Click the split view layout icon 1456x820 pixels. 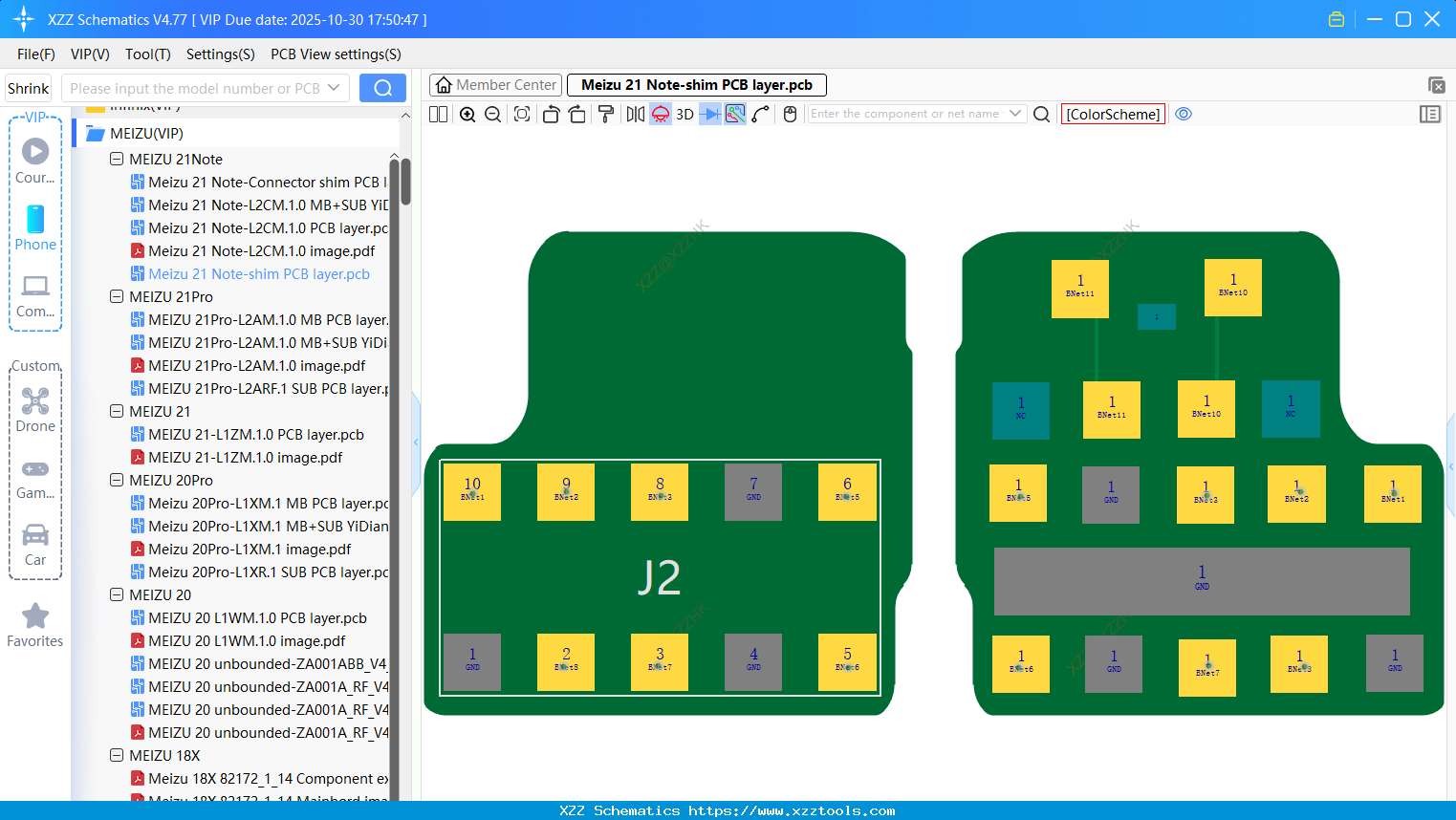(x=438, y=114)
